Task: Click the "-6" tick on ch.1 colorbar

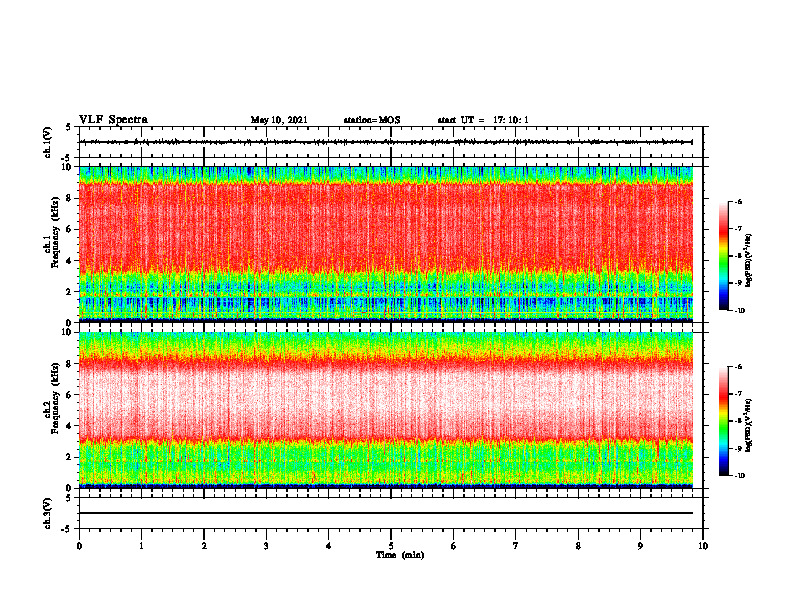Action: pos(738,202)
